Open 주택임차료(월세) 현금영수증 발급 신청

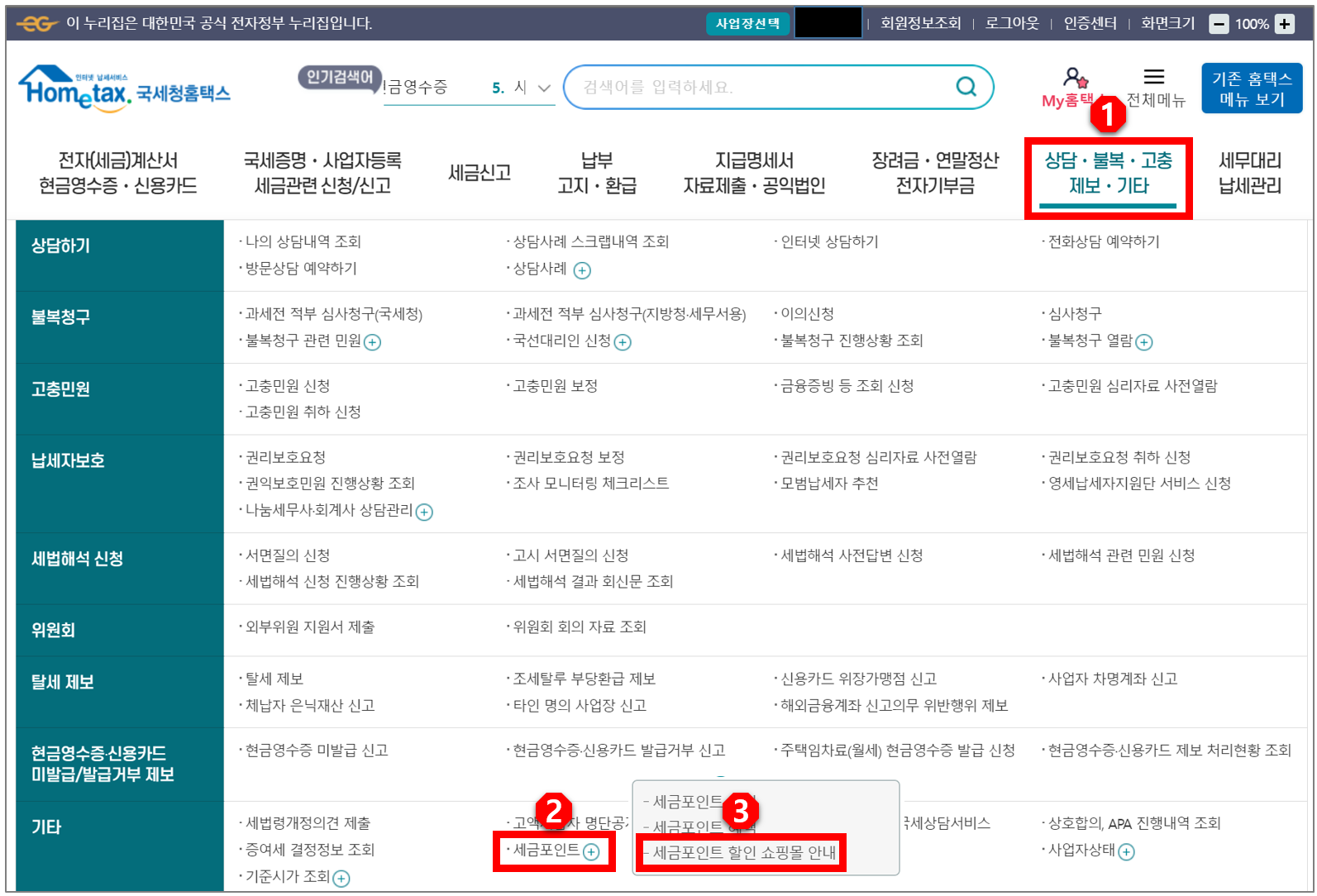pos(898,751)
